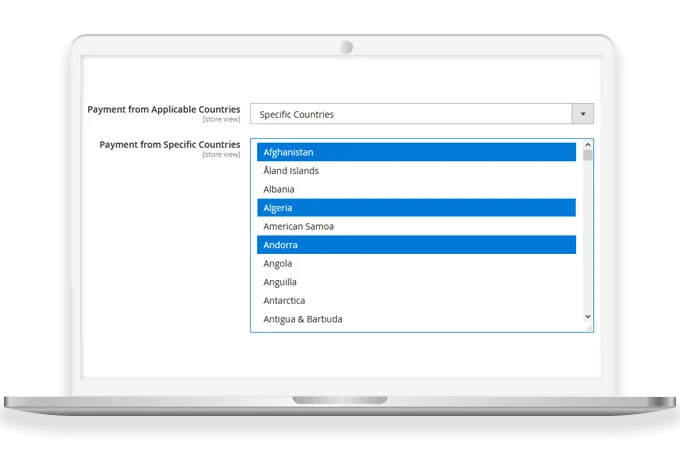Click the country list scroll-down arrow
680x450 pixels.
tap(588, 316)
